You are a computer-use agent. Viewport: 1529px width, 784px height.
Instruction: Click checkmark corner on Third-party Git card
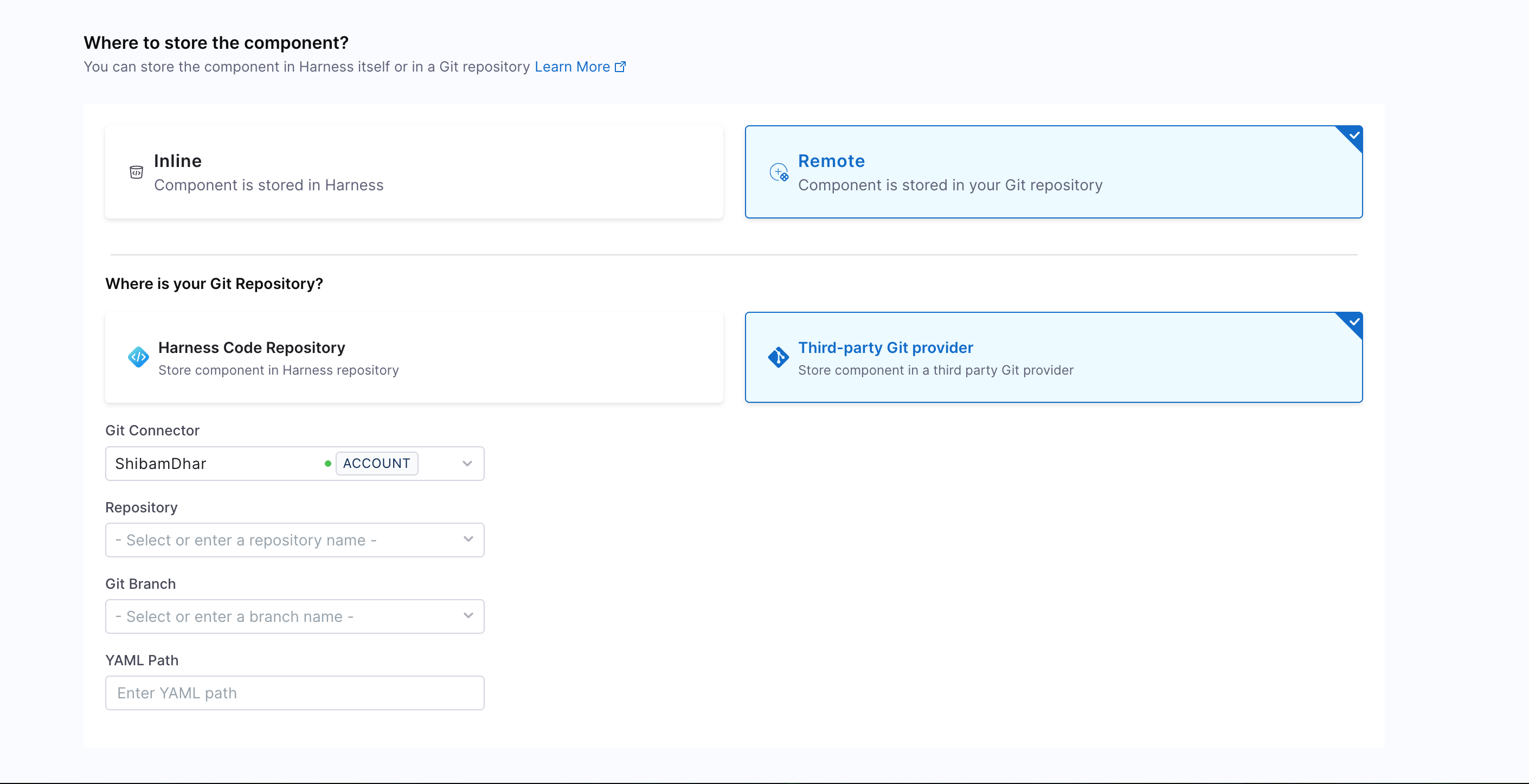1353,322
